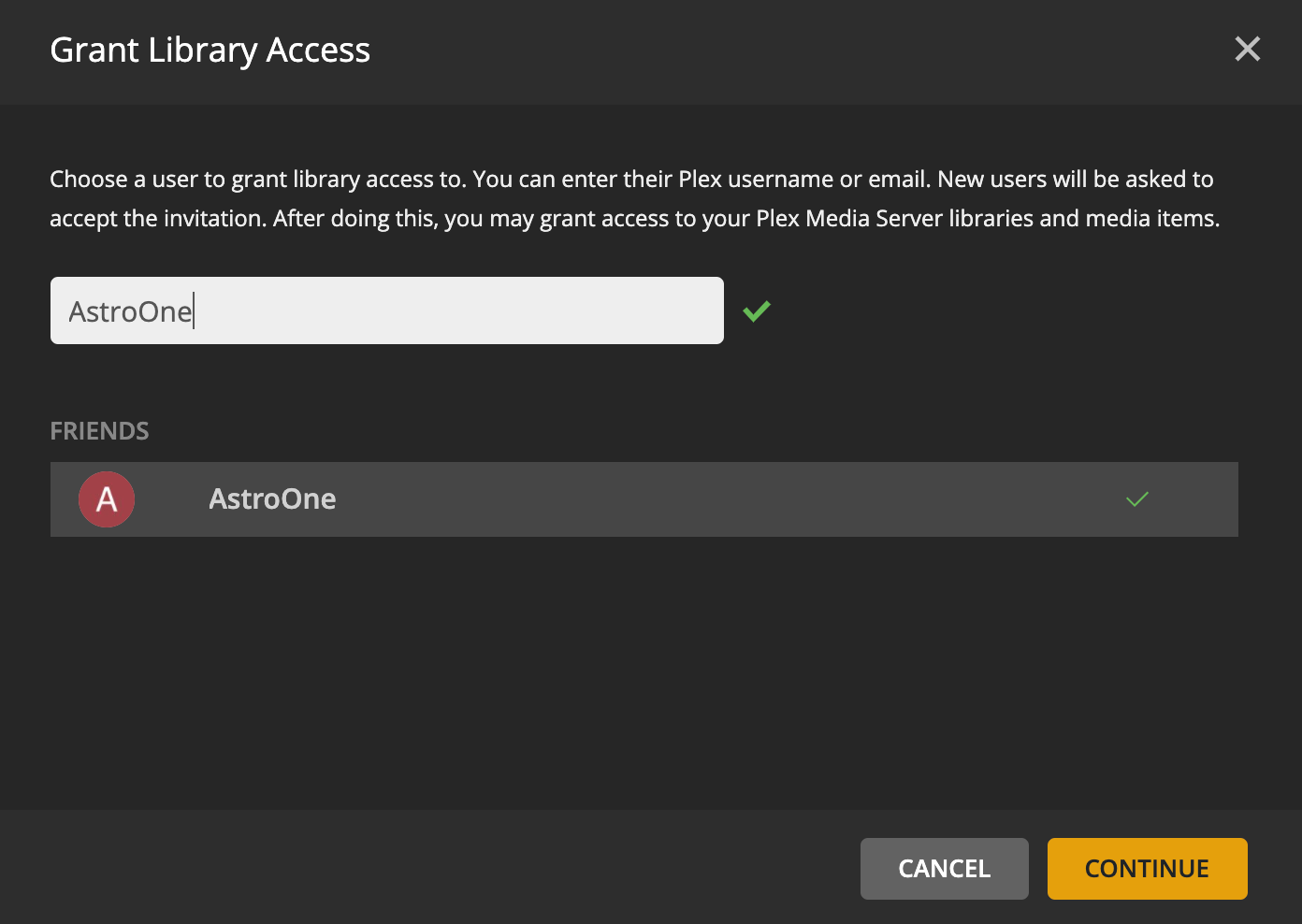This screenshot has height=924, width=1302.
Task: Click the AstroOne name label
Action: click(x=272, y=498)
